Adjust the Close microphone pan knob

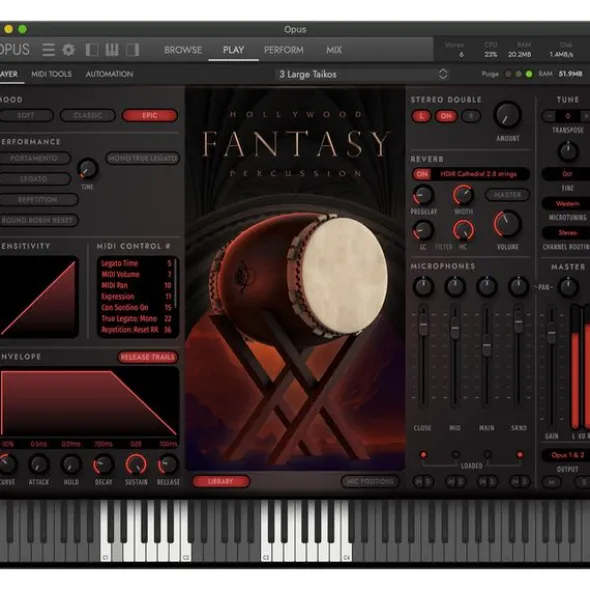pyautogui.click(x=423, y=286)
